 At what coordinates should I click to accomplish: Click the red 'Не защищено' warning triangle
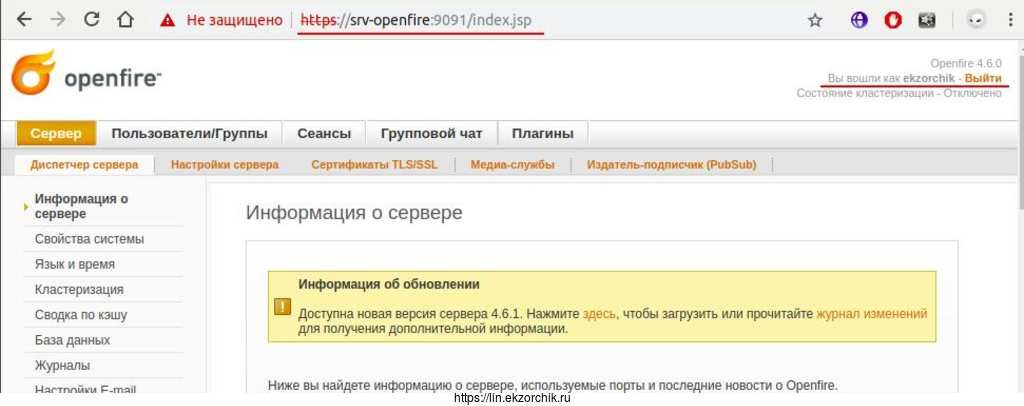(167, 19)
